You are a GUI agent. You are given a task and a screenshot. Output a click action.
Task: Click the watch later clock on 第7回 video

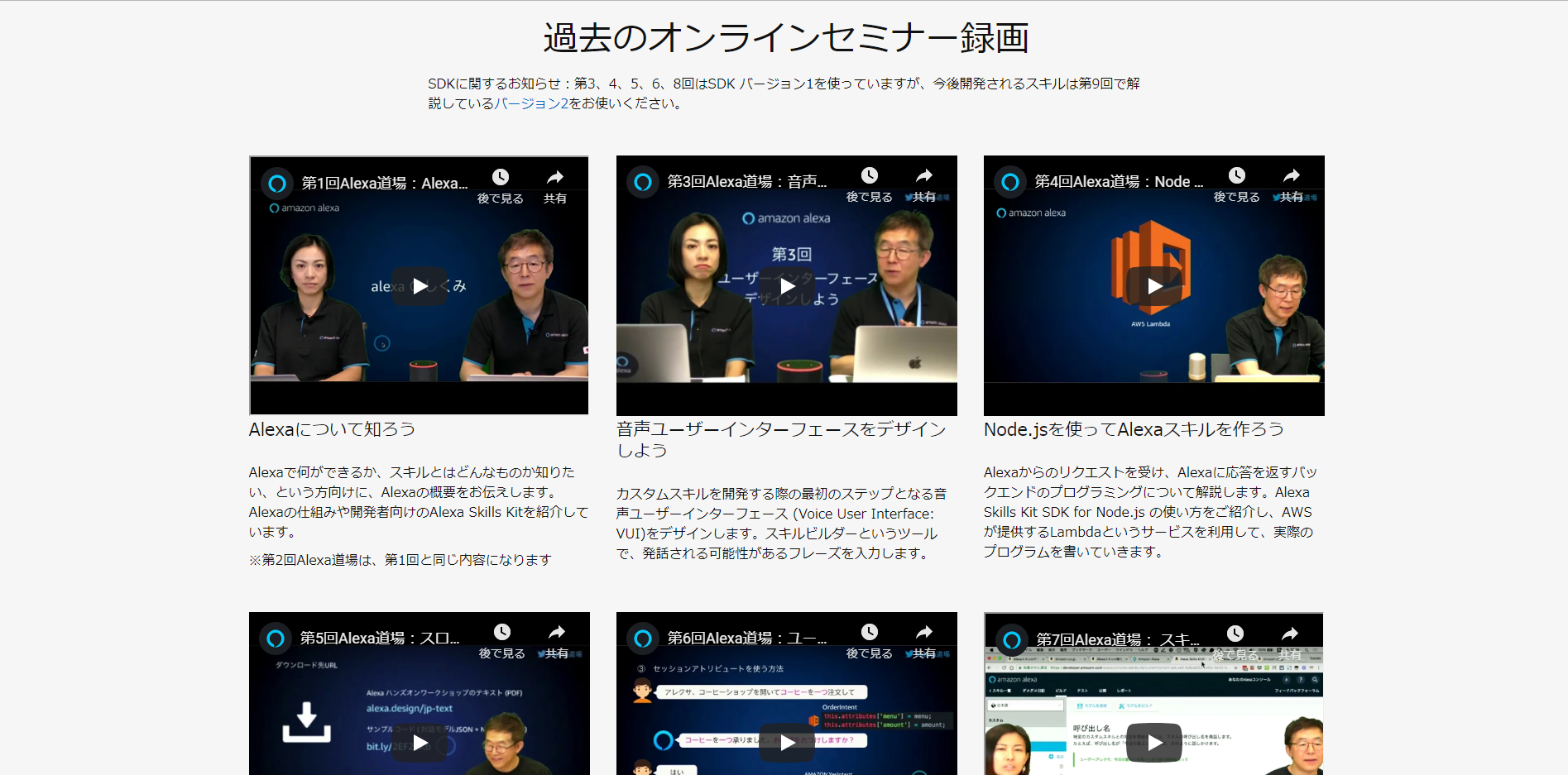(1235, 634)
